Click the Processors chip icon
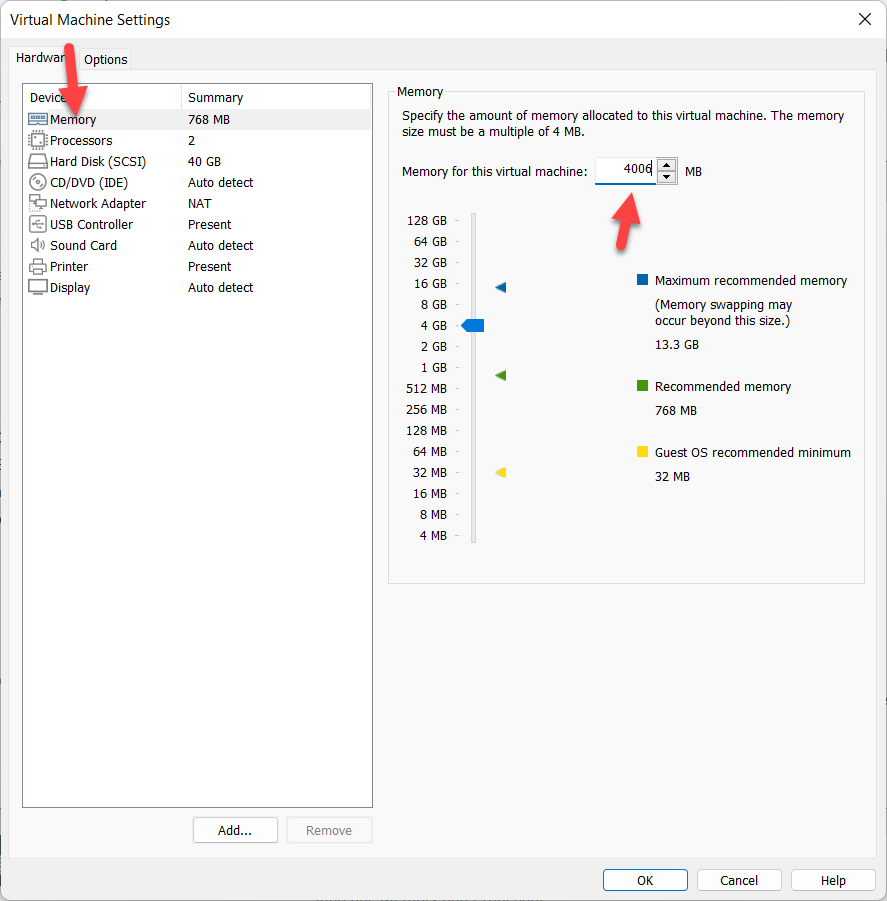Viewport: 887px width, 901px height. point(38,141)
